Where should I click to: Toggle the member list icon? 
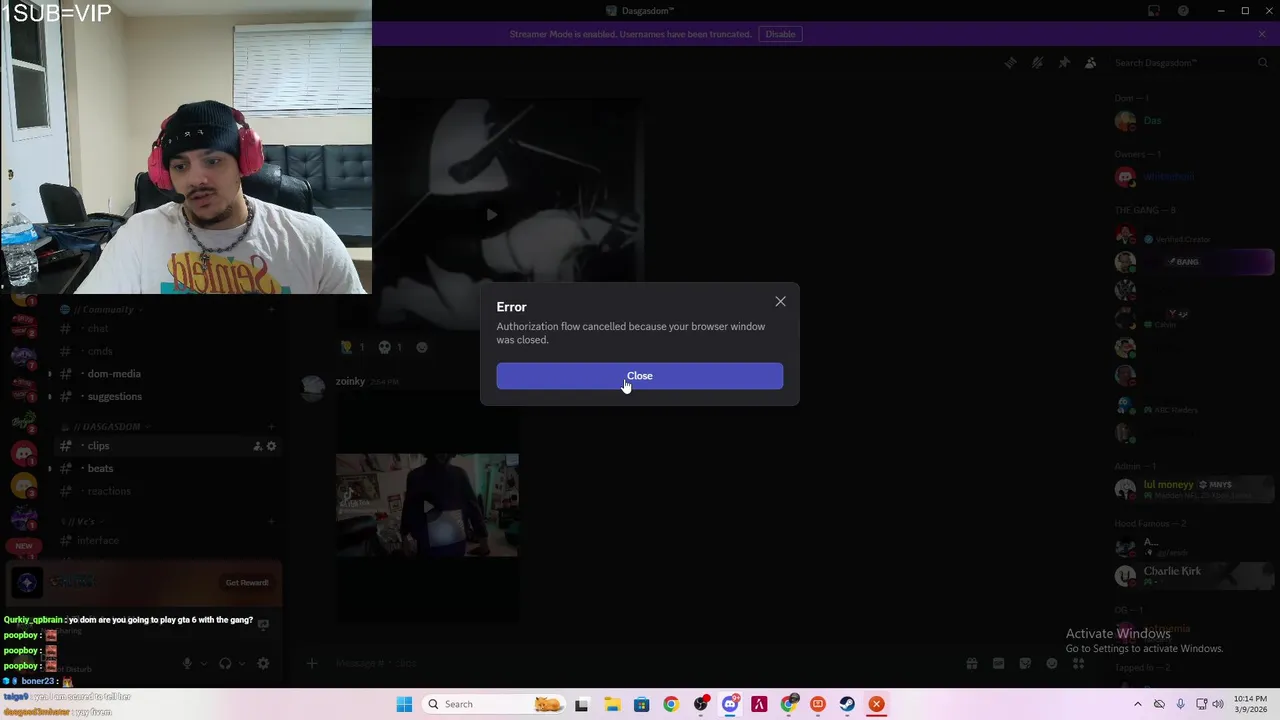tap(1091, 63)
